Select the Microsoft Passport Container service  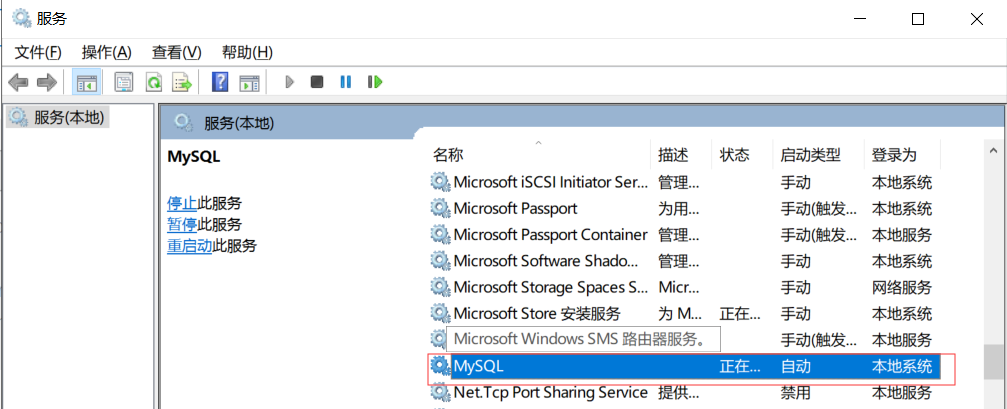coord(684,235)
